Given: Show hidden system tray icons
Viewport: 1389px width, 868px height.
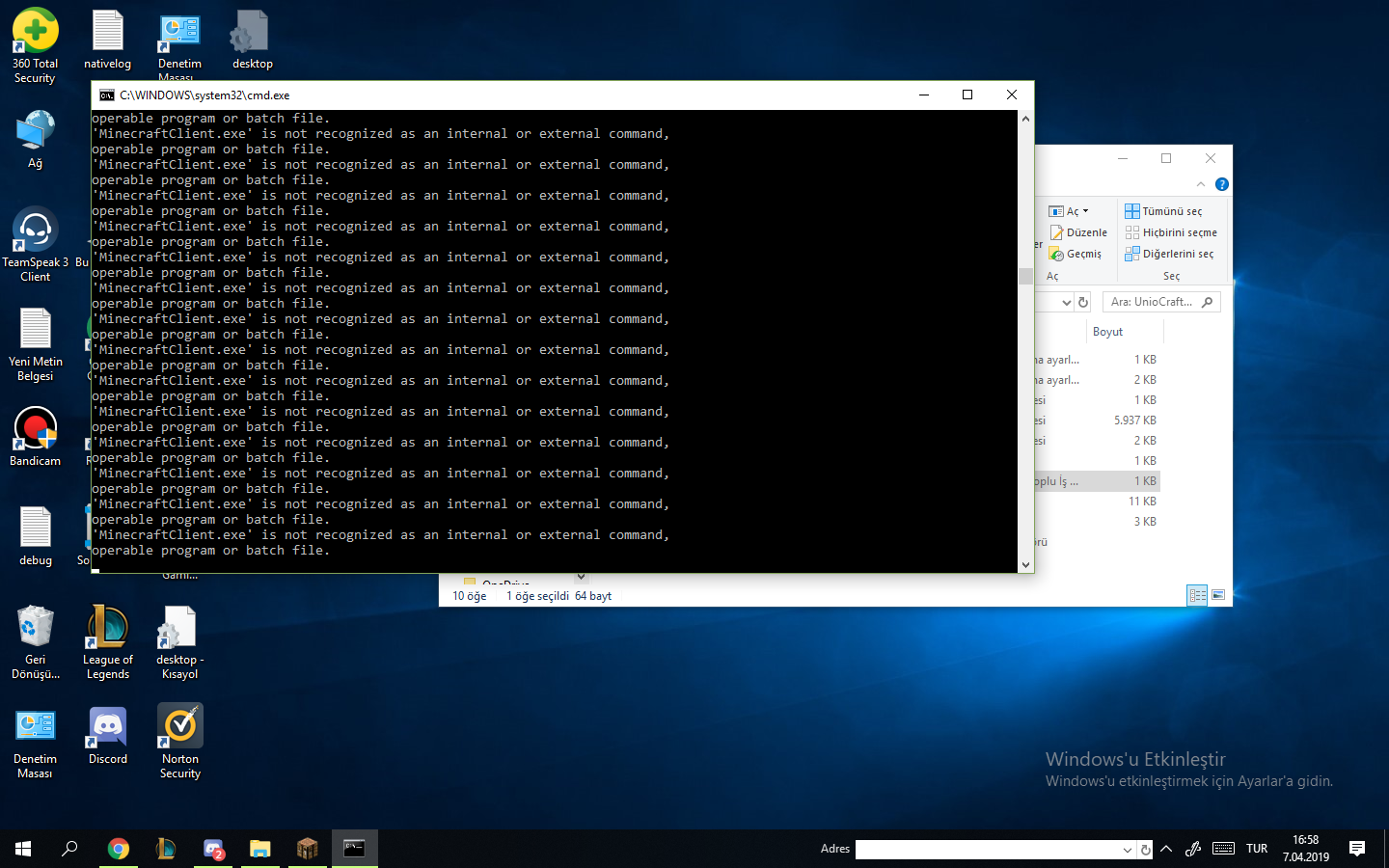Looking at the screenshot, I should (x=1166, y=849).
